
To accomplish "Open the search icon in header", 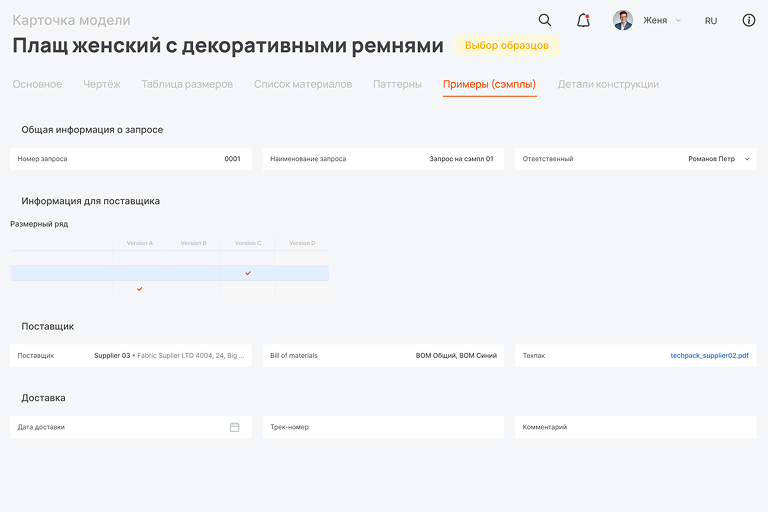I will point(545,20).
